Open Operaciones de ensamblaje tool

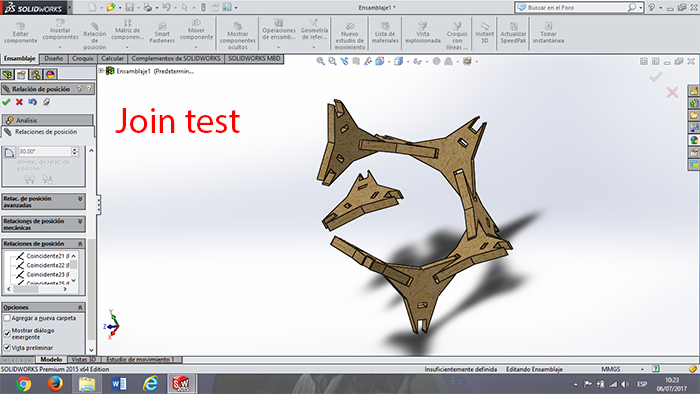tap(279, 29)
